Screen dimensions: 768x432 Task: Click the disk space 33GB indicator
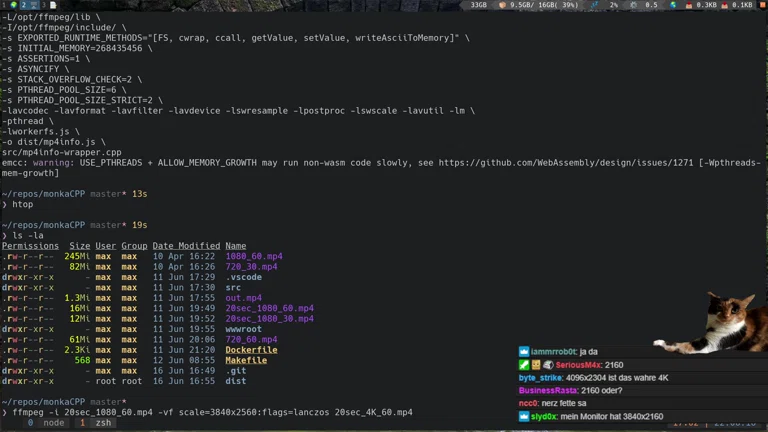click(x=479, y=5)
